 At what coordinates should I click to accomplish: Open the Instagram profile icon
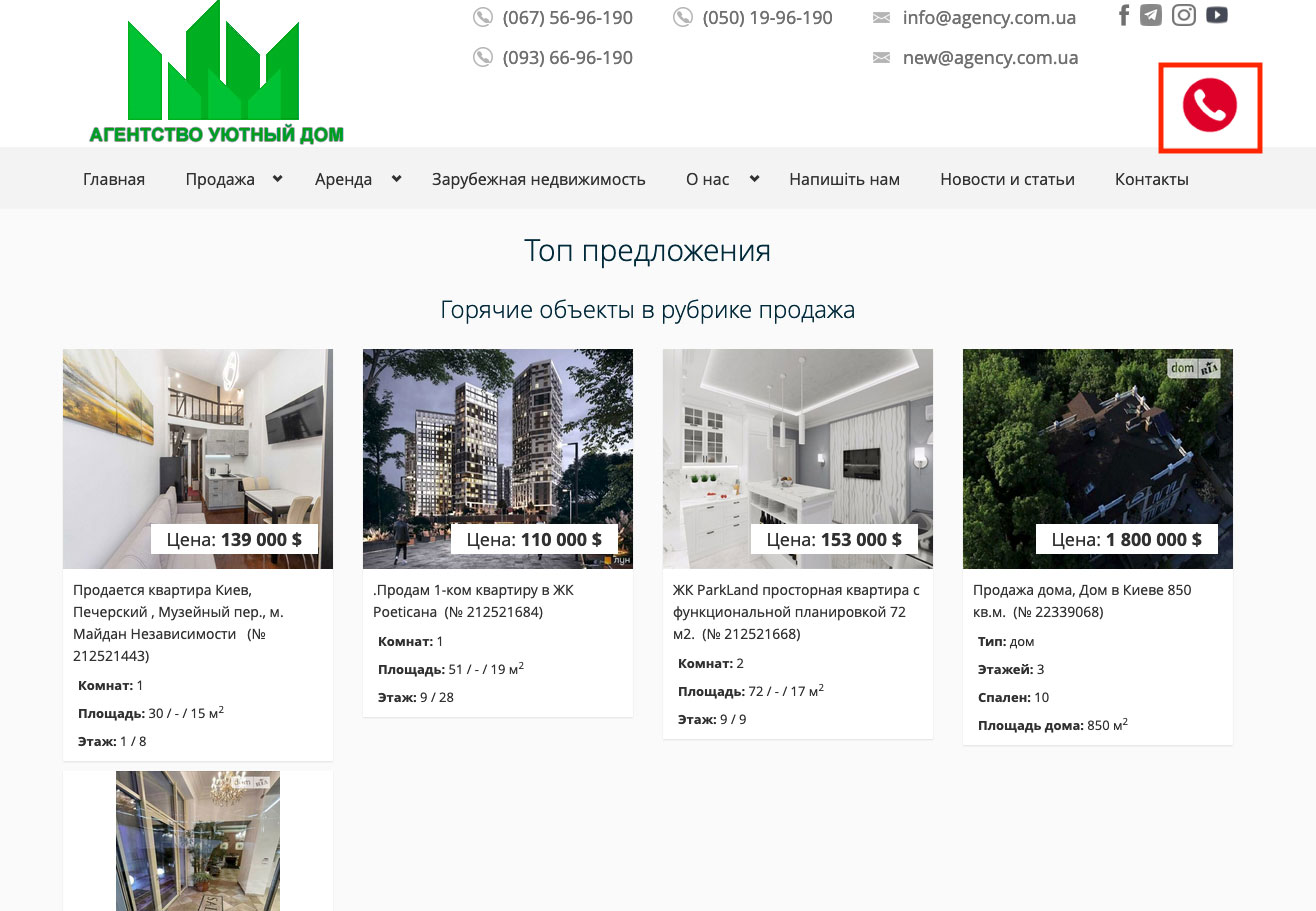pos(1184,15)
